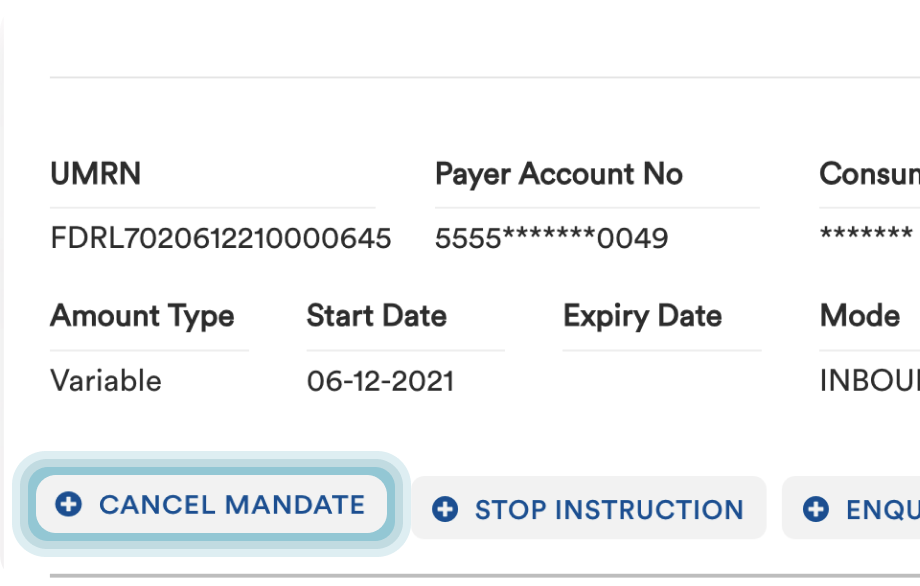Viewport: 920px width, 586px height.
Task: Click the Payer Account No label
Action: (558, 174)
